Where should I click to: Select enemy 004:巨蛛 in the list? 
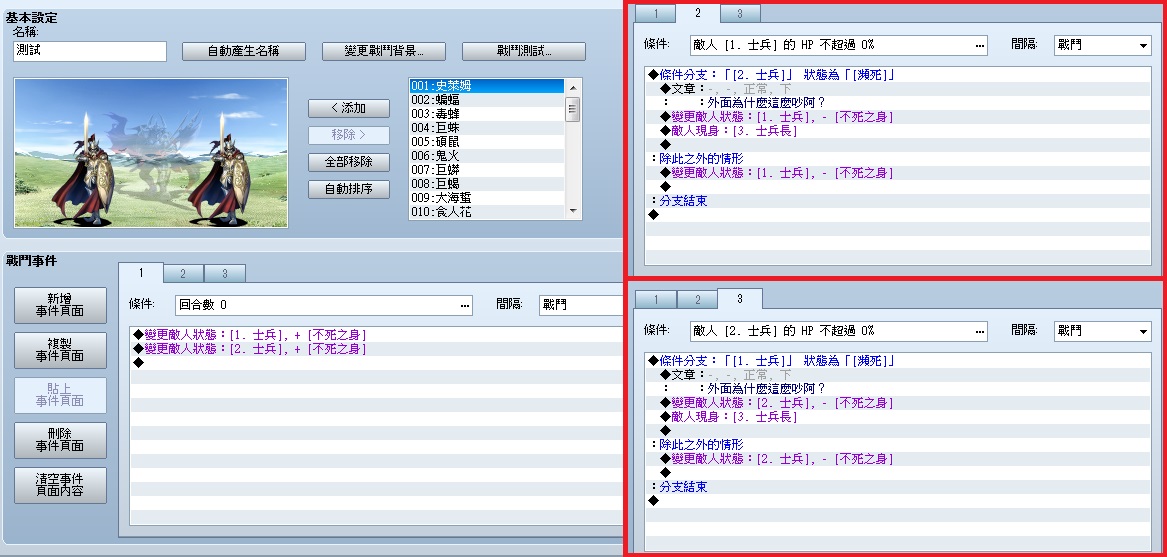point(487,128)
